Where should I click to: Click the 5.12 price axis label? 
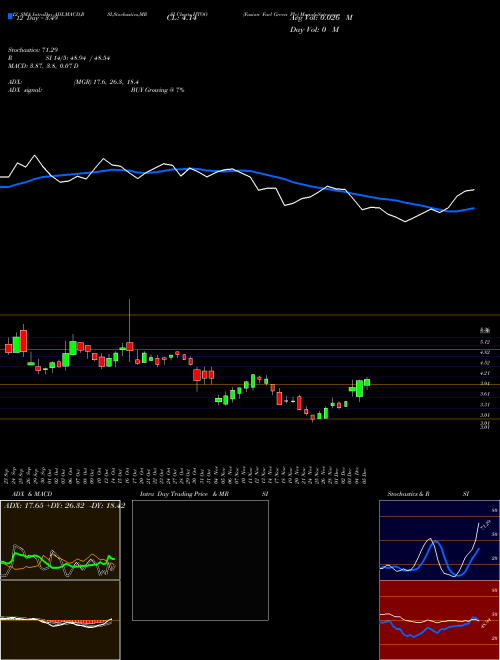click(x=485, y=342)
